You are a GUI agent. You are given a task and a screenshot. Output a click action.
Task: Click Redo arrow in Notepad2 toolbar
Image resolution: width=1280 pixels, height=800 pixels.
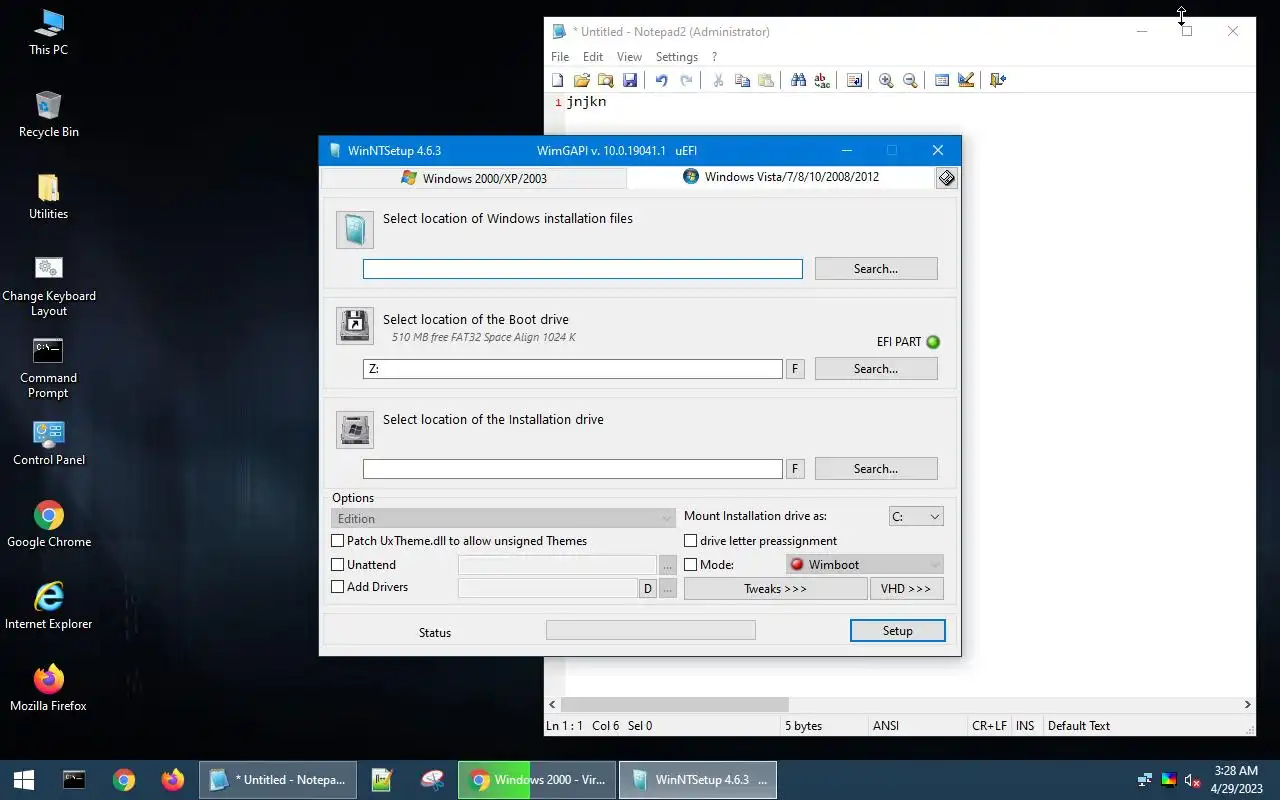pos(686,80)
